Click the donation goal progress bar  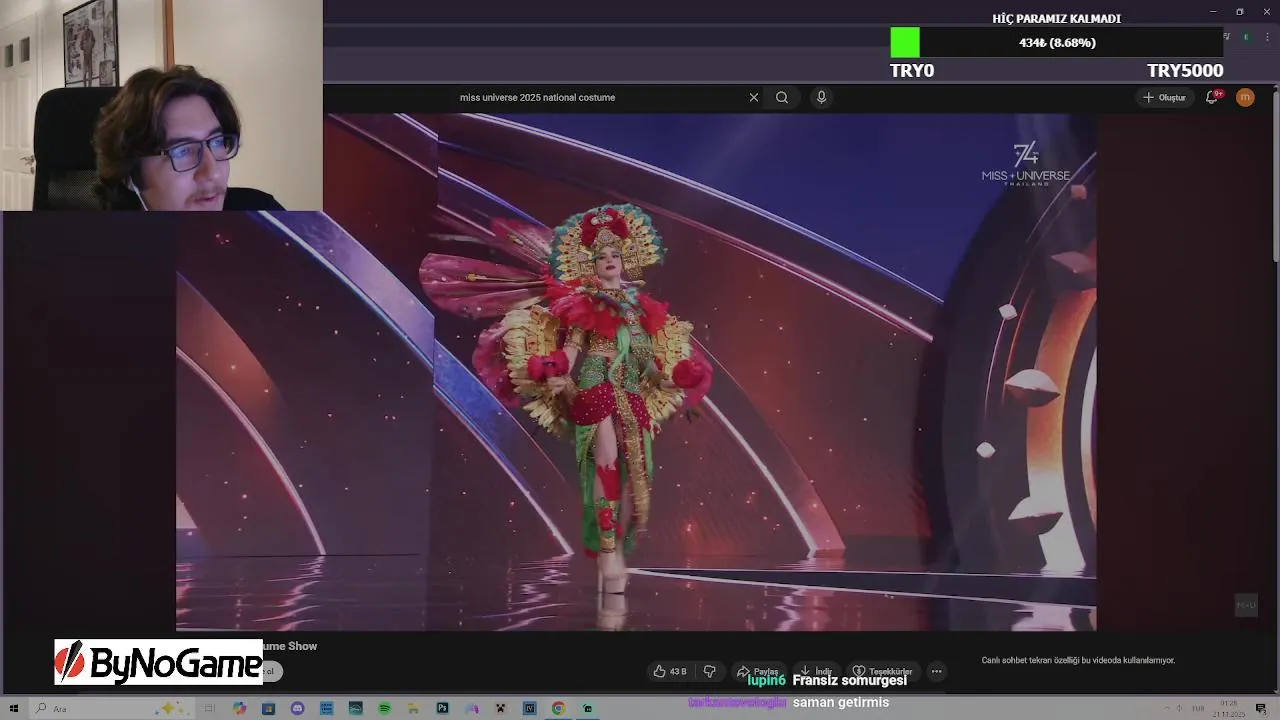point(1057,42)
